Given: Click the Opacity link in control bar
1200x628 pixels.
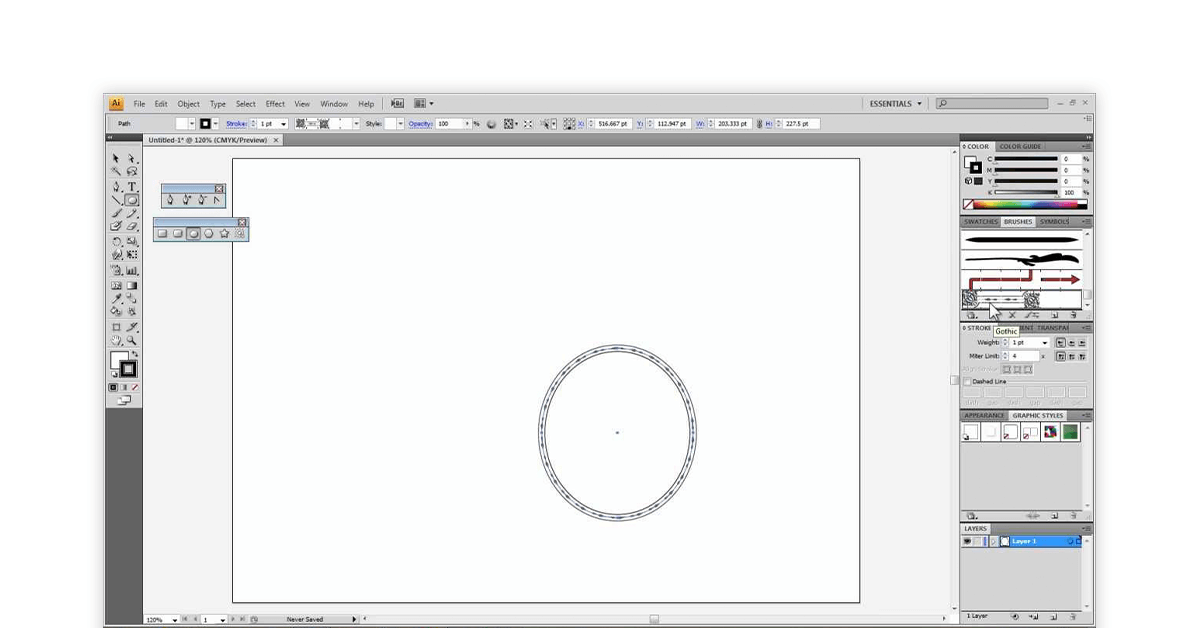Looking at the screenshot, I should coord(420,124).
